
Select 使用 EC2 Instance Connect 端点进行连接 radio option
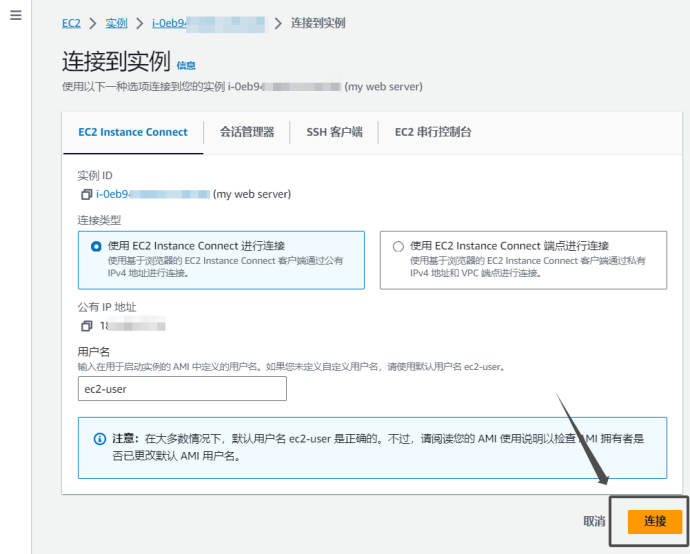pos(398,246)
